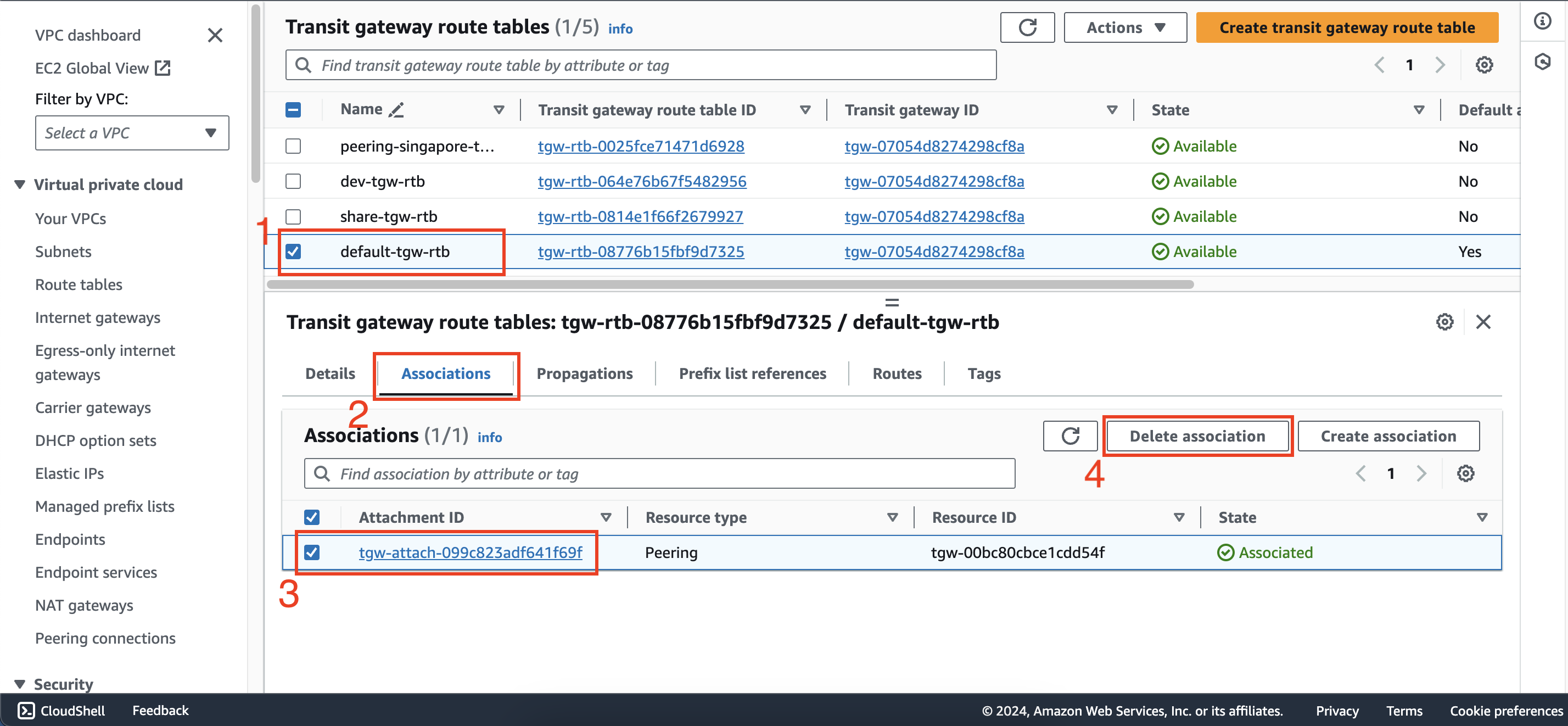Click the Filter by VPC dropdown
The height and width of the screenshot is (726, 1568).
tap(126, 131)
